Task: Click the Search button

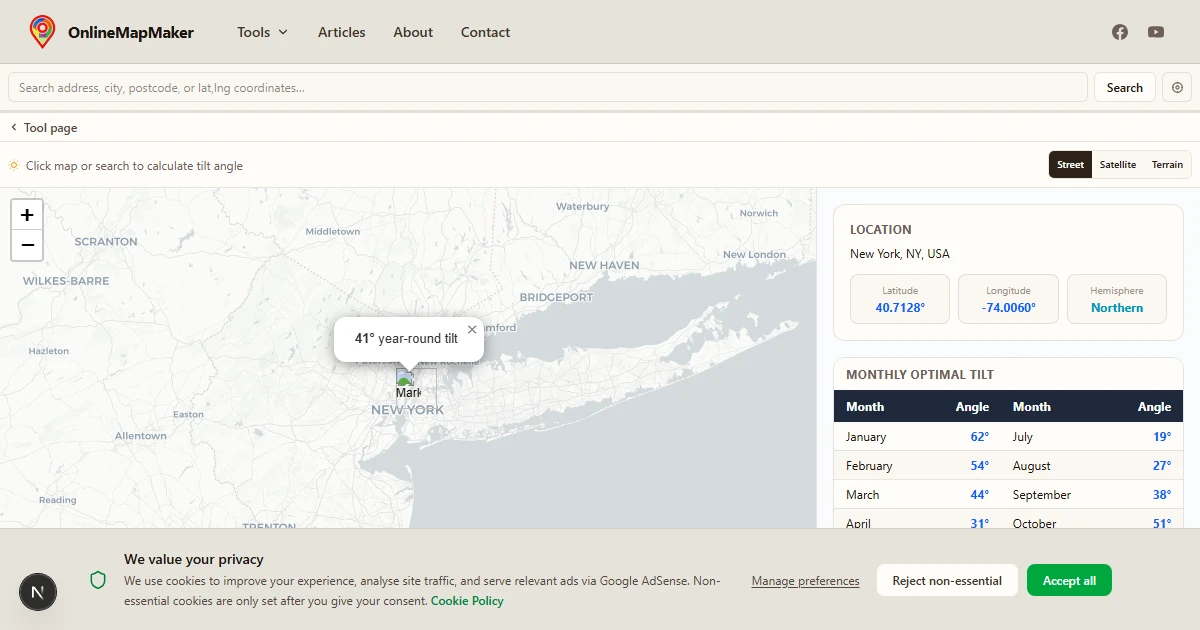Action: coord(1125,88)
